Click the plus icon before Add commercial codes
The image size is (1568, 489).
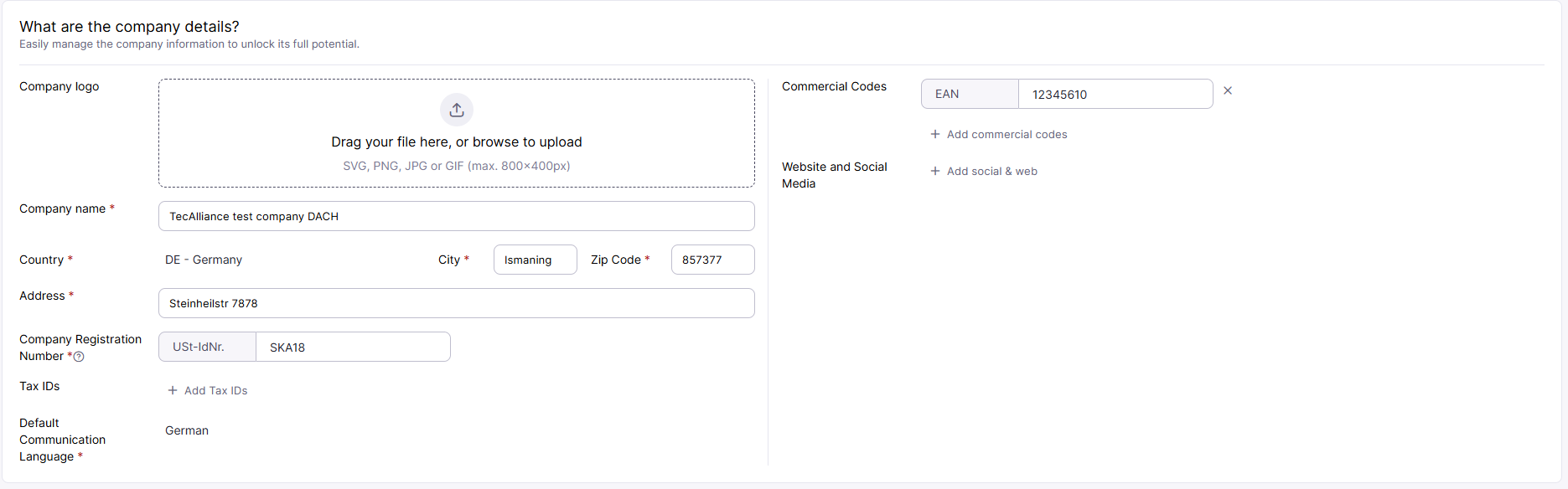tap(935, 134)
